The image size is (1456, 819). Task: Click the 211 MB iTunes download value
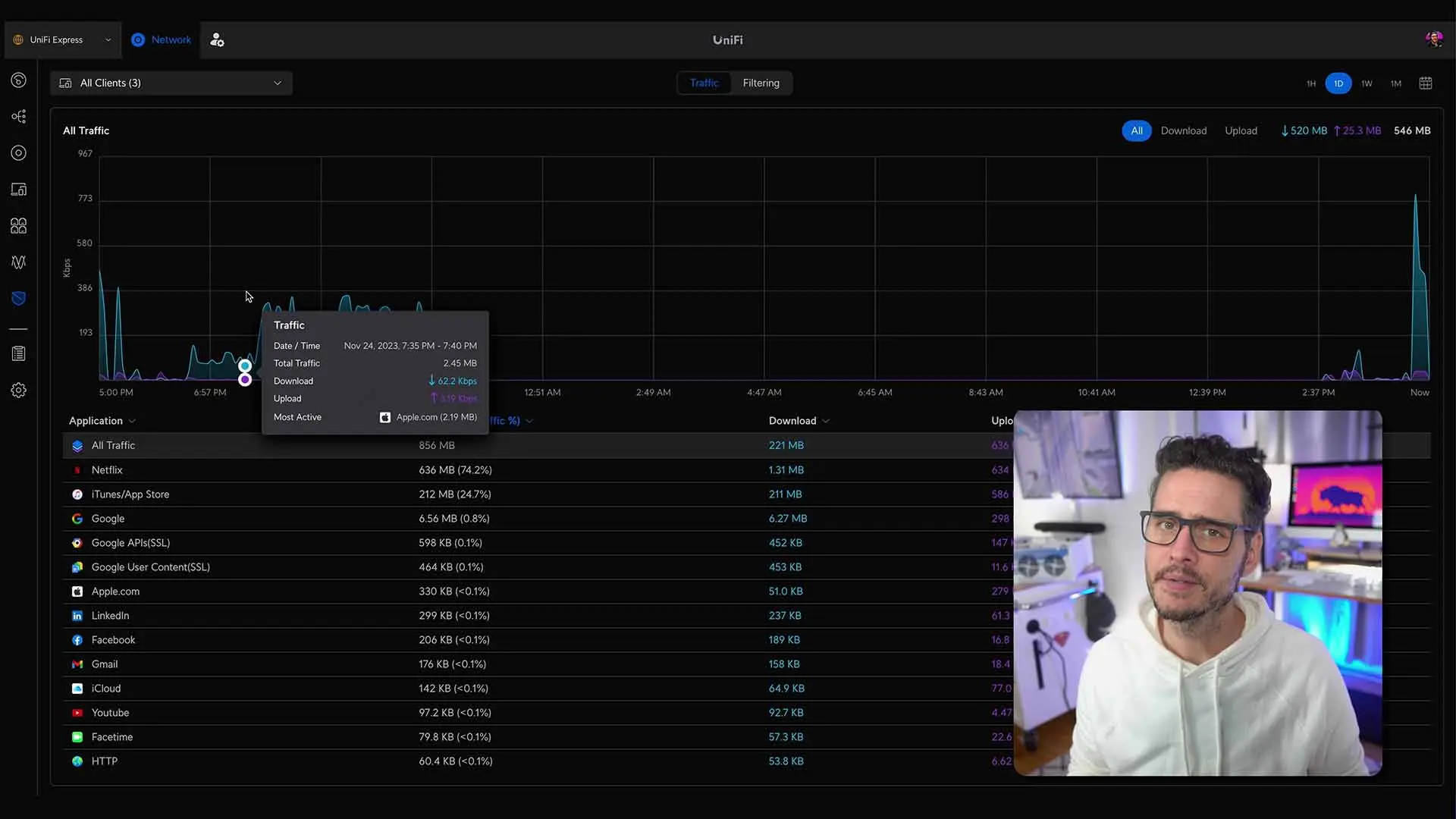(785, 494)
